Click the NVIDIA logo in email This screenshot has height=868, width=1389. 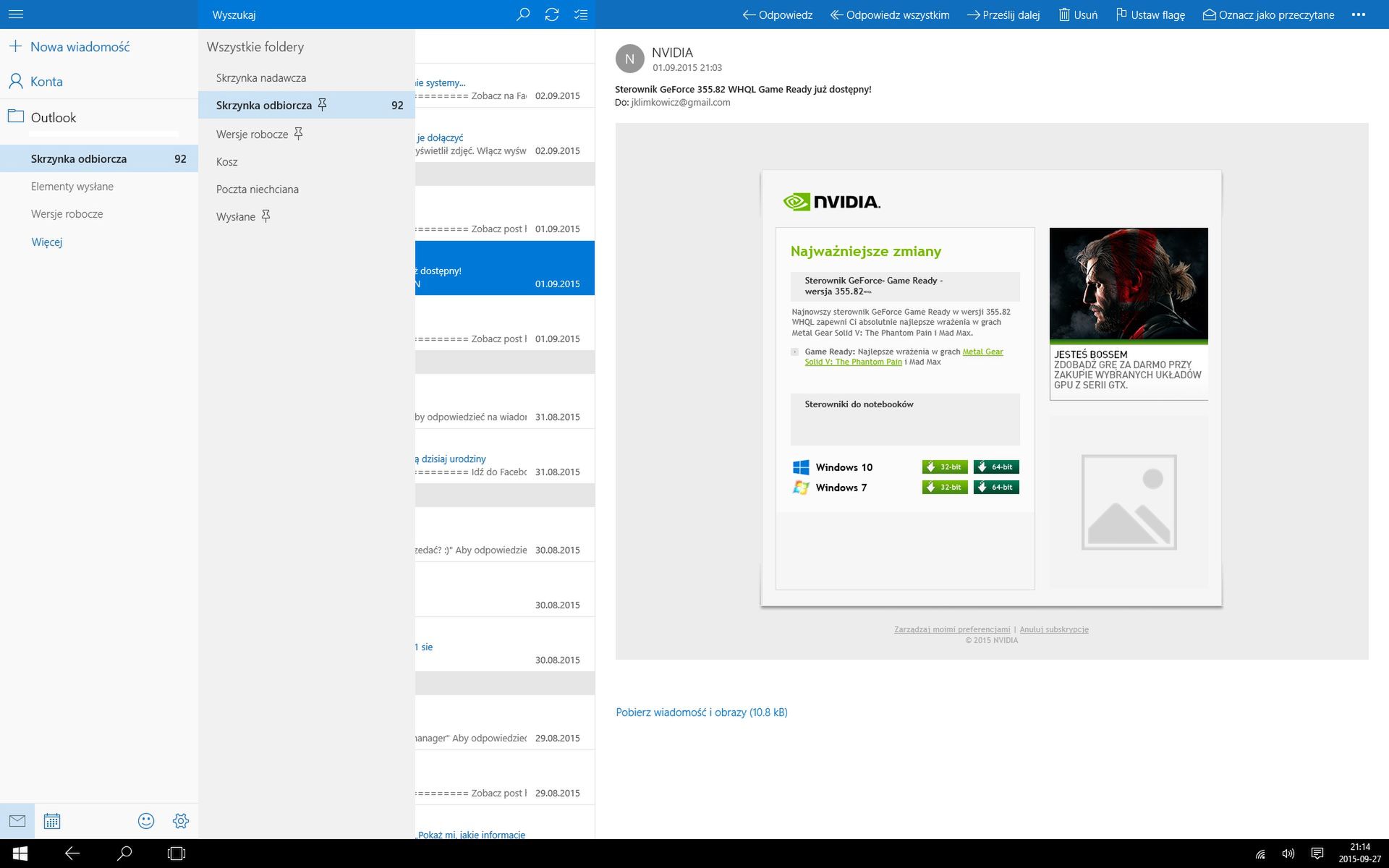tap(832, 202)
